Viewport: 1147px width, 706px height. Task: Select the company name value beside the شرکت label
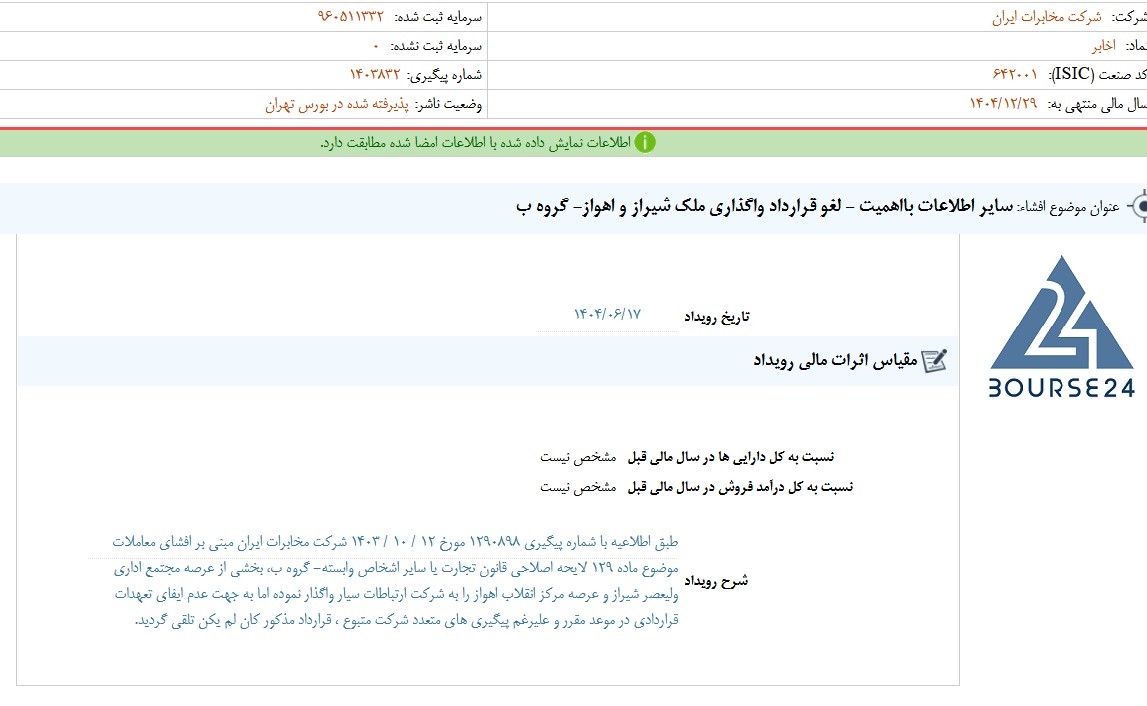[x=1047, y=17]
